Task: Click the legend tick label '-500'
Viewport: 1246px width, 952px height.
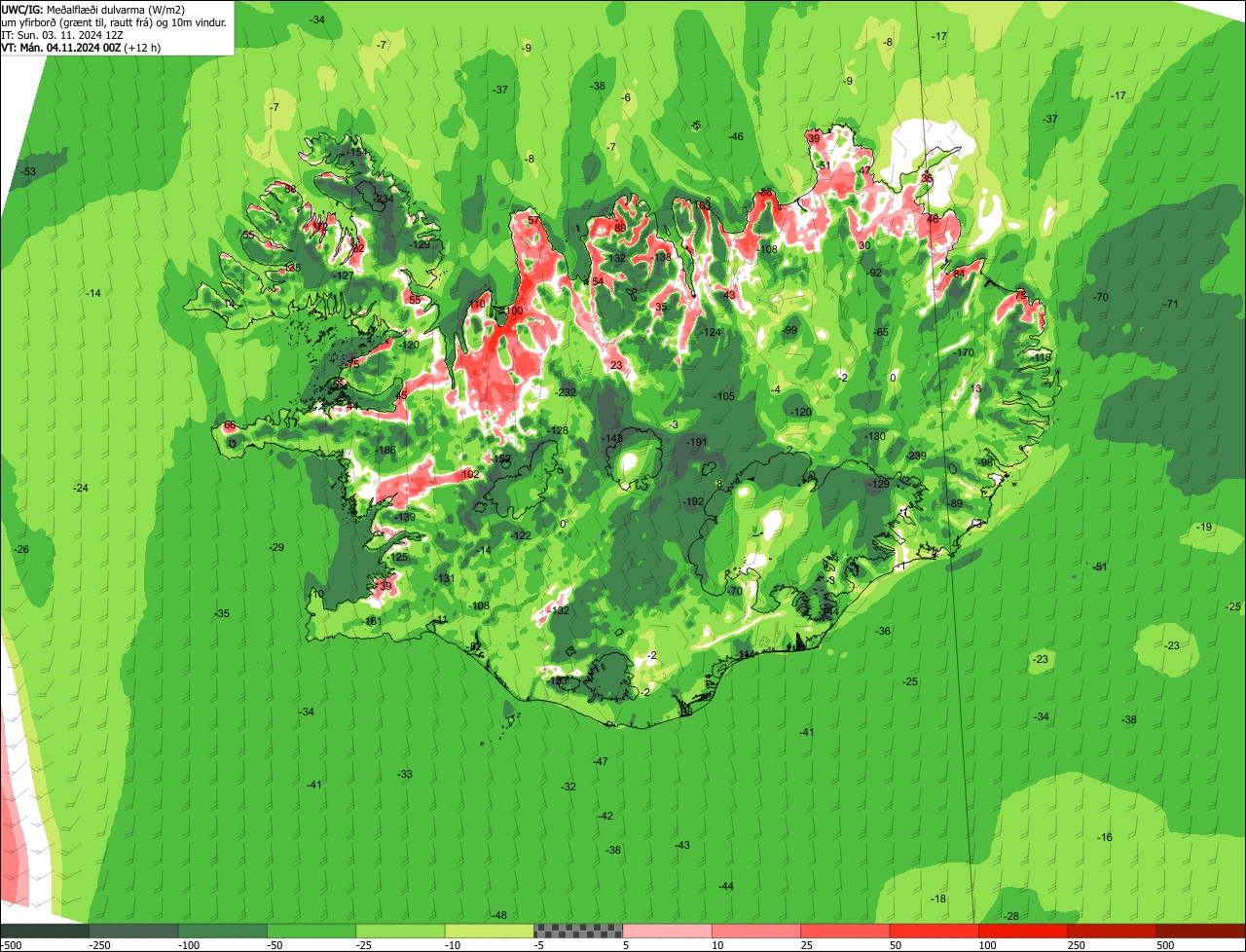Action: 11,945
